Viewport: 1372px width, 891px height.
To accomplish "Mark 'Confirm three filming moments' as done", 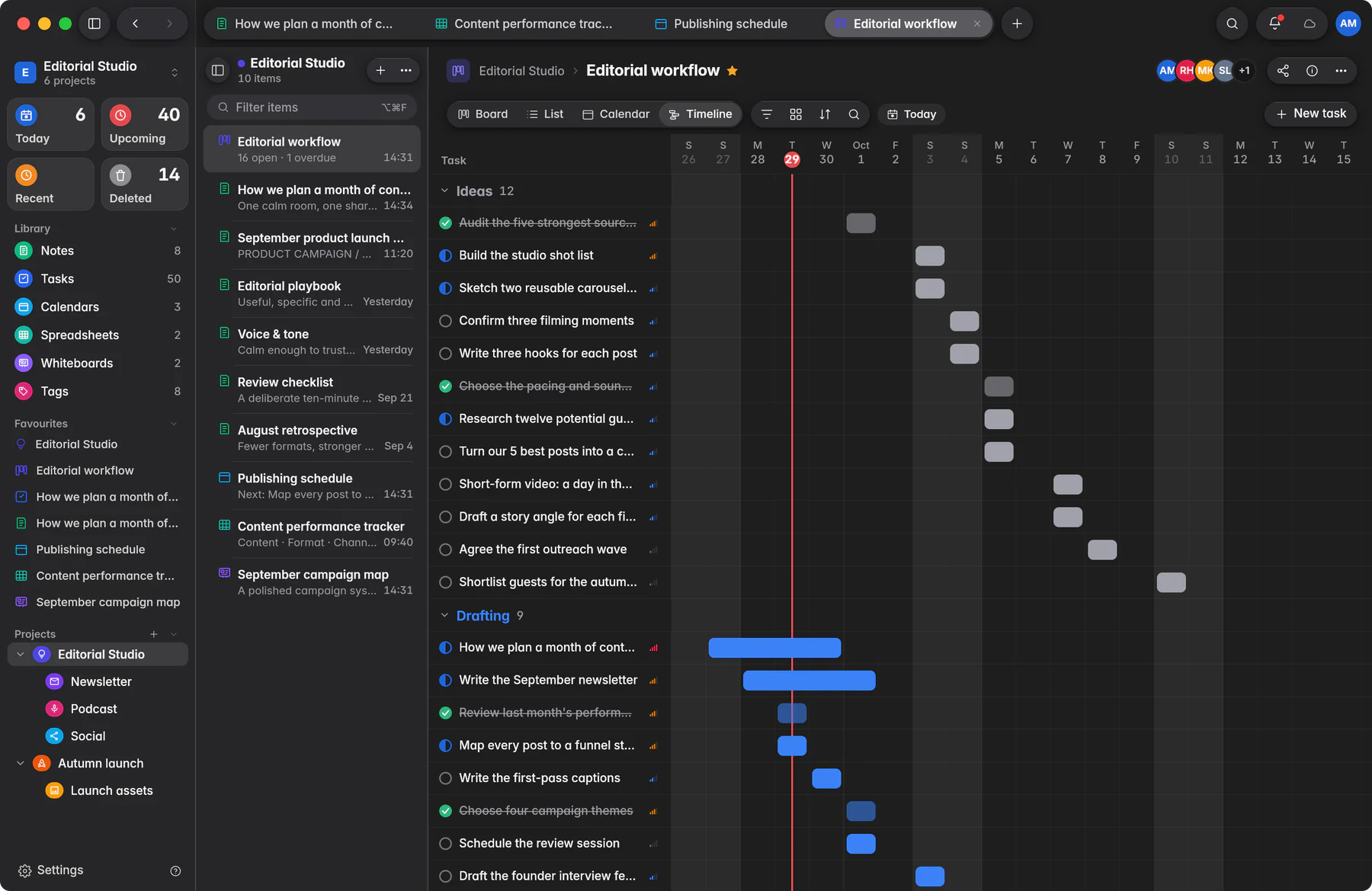I will click(446, 321).
